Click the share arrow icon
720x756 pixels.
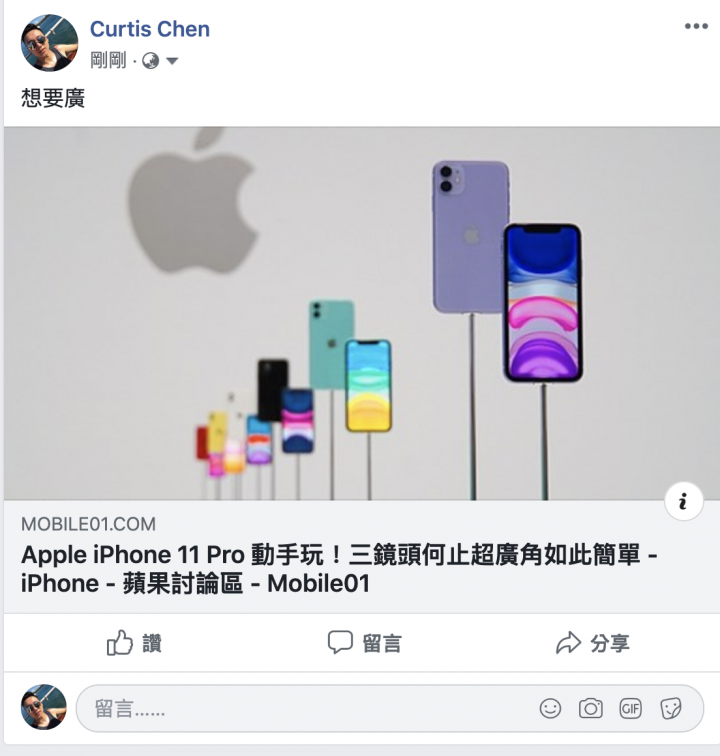568,643
